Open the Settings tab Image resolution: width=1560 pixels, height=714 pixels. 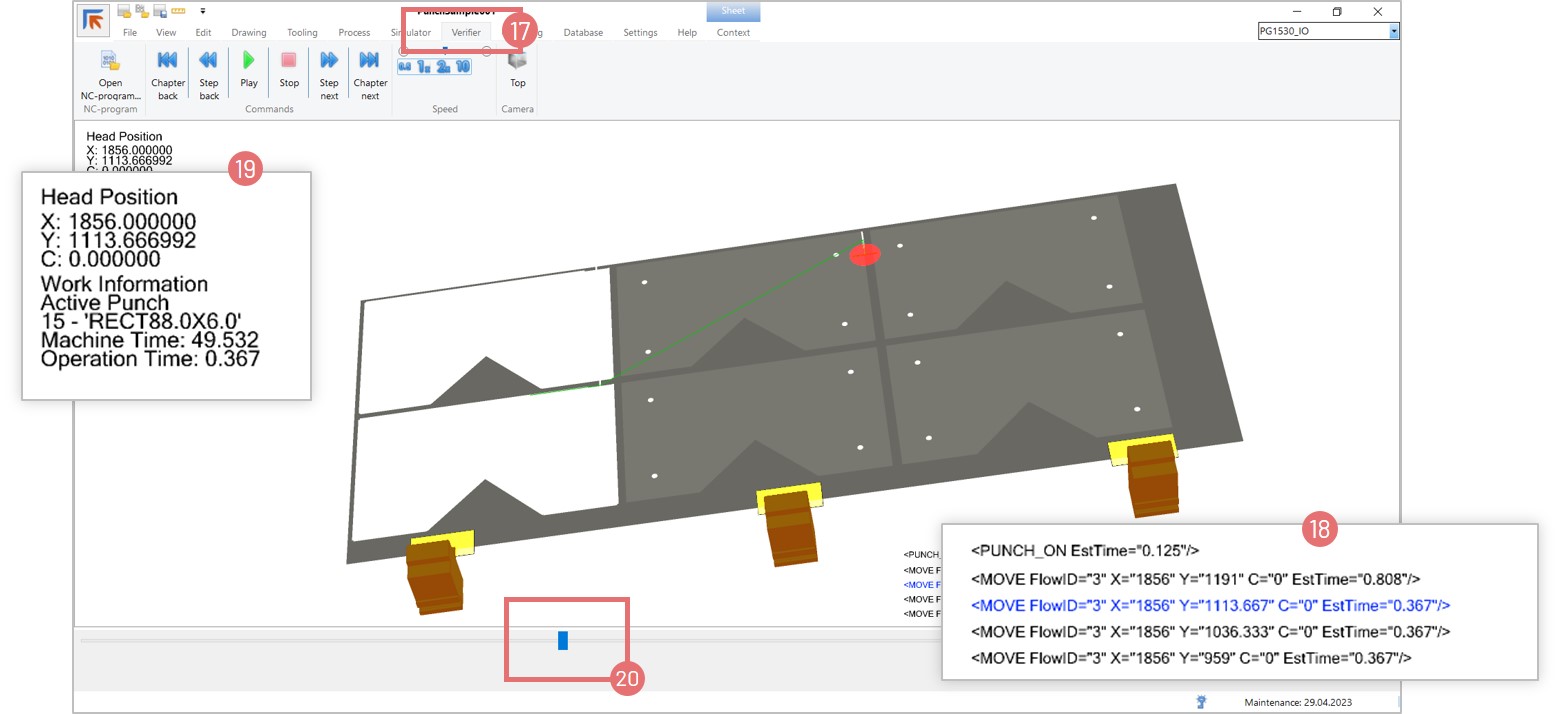640,33
